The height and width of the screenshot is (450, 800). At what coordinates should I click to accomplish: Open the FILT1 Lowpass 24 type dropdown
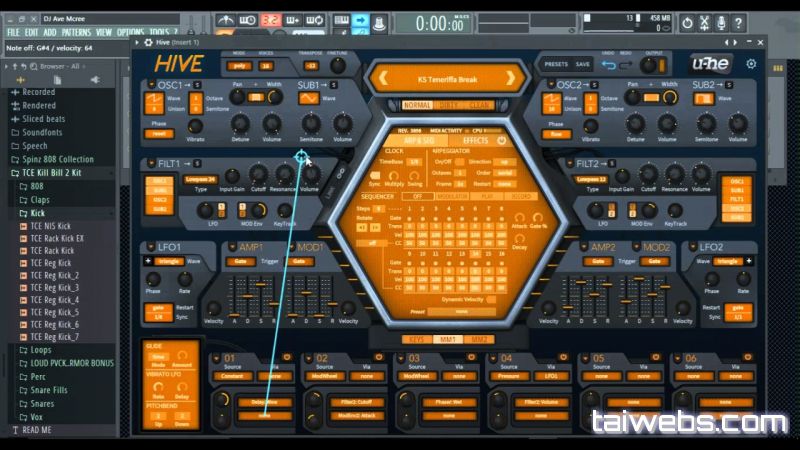pos(200,179)
